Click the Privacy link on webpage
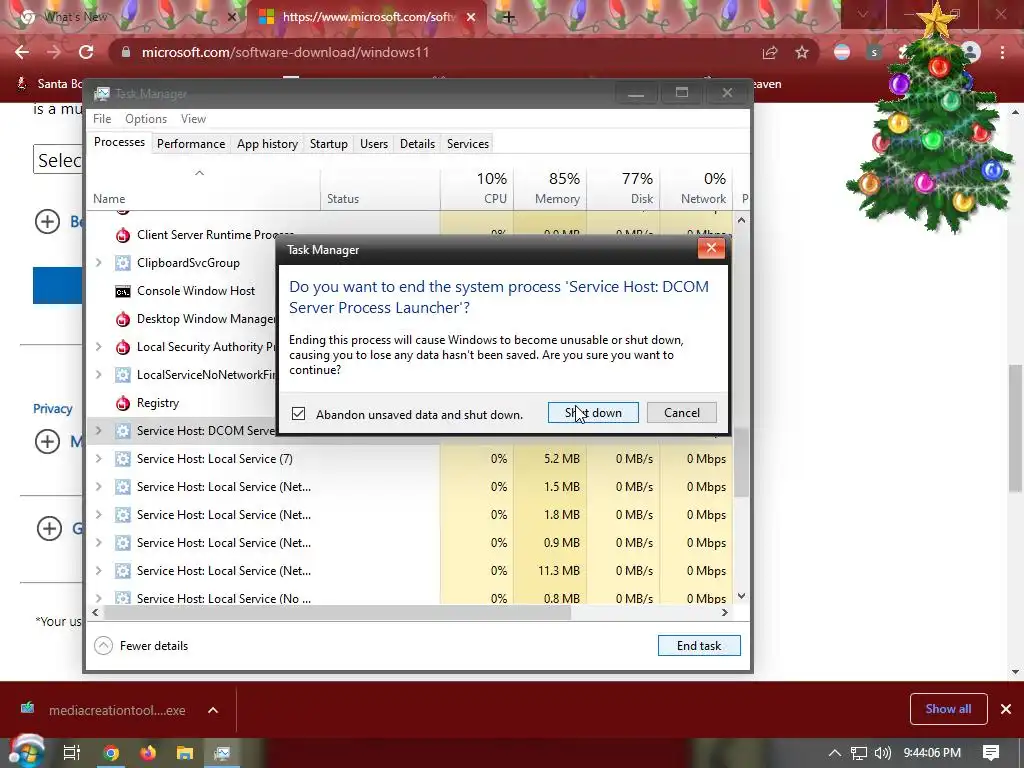Image resolution: width=1024 pixels, height=768 pixels. point(52,409)
